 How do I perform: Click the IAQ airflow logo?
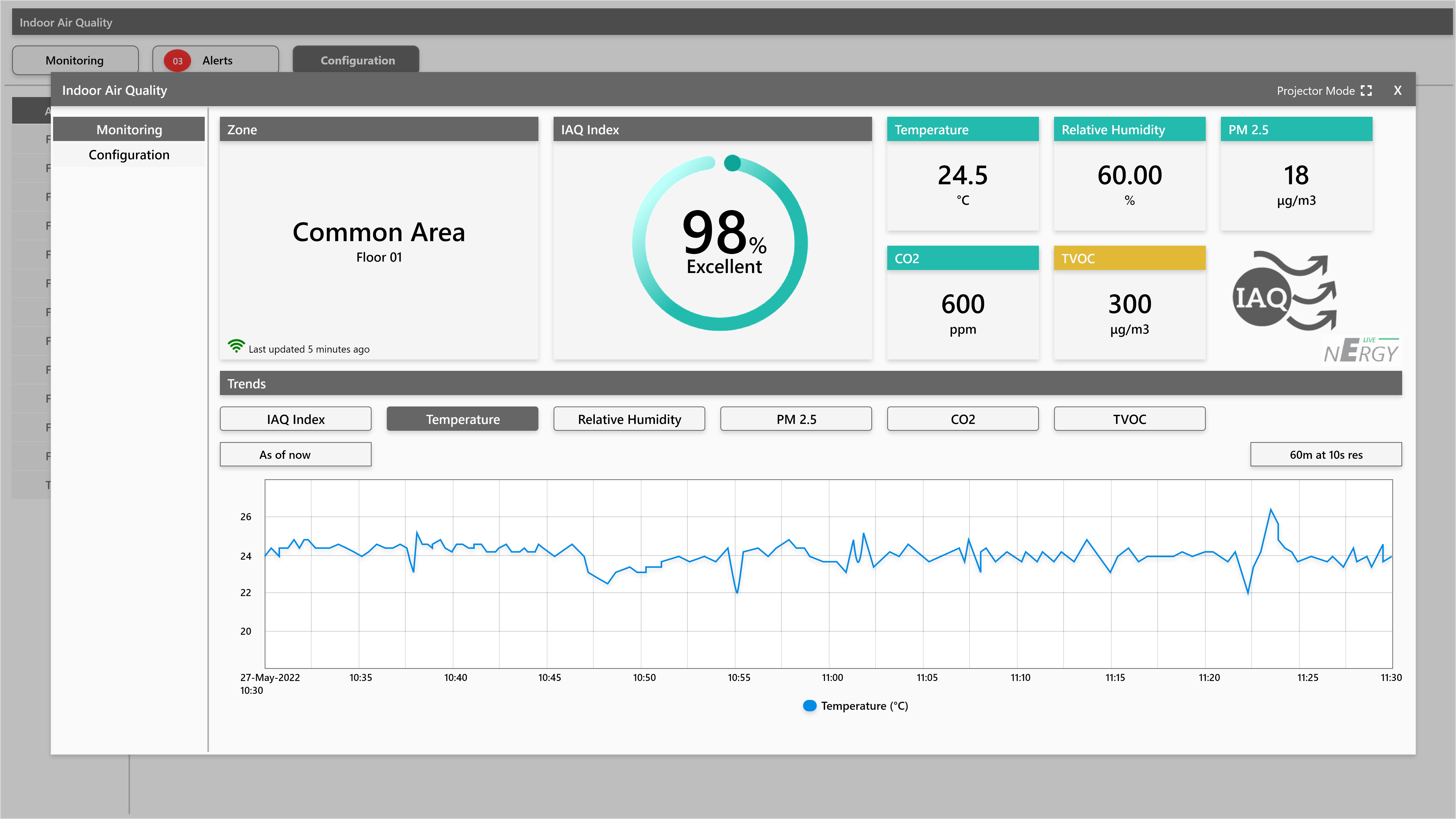(1284, 290)
